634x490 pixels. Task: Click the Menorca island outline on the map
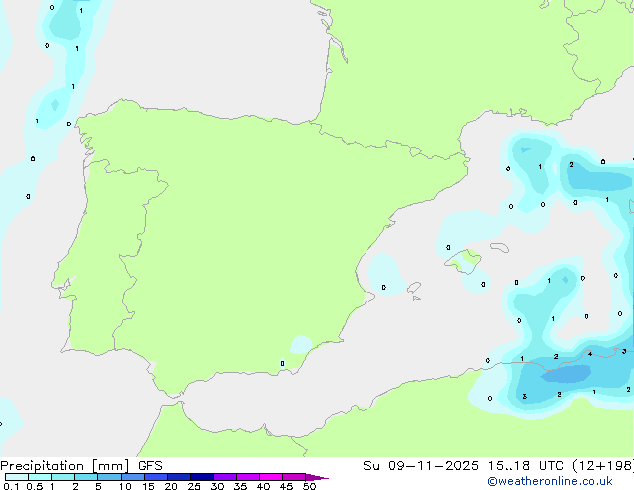[499, 247]
